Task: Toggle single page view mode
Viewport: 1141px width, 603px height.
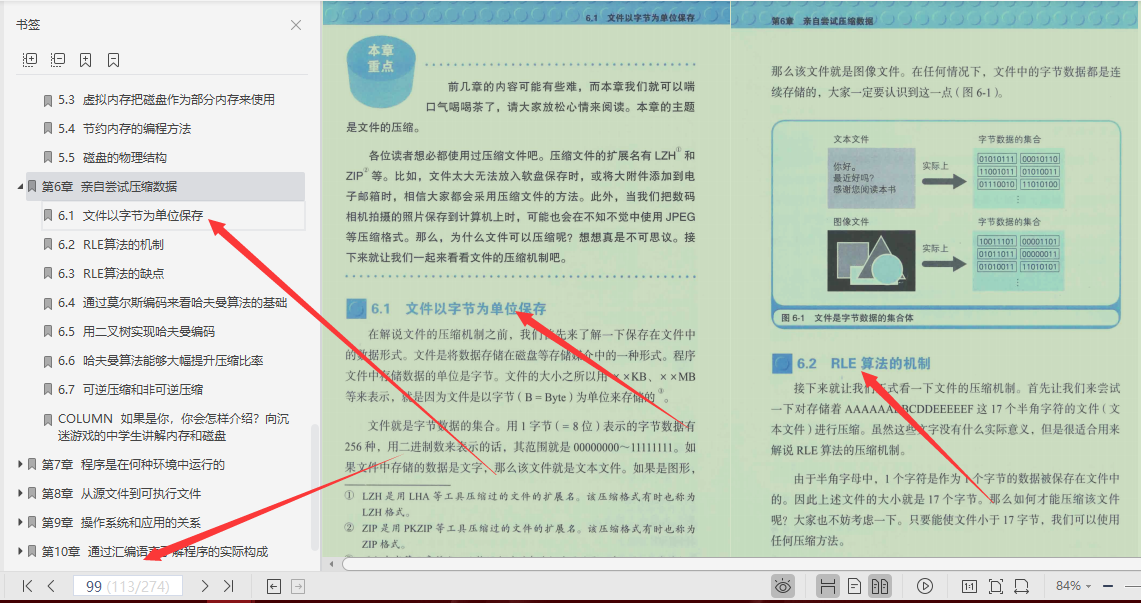Action: tap(854, 585)
